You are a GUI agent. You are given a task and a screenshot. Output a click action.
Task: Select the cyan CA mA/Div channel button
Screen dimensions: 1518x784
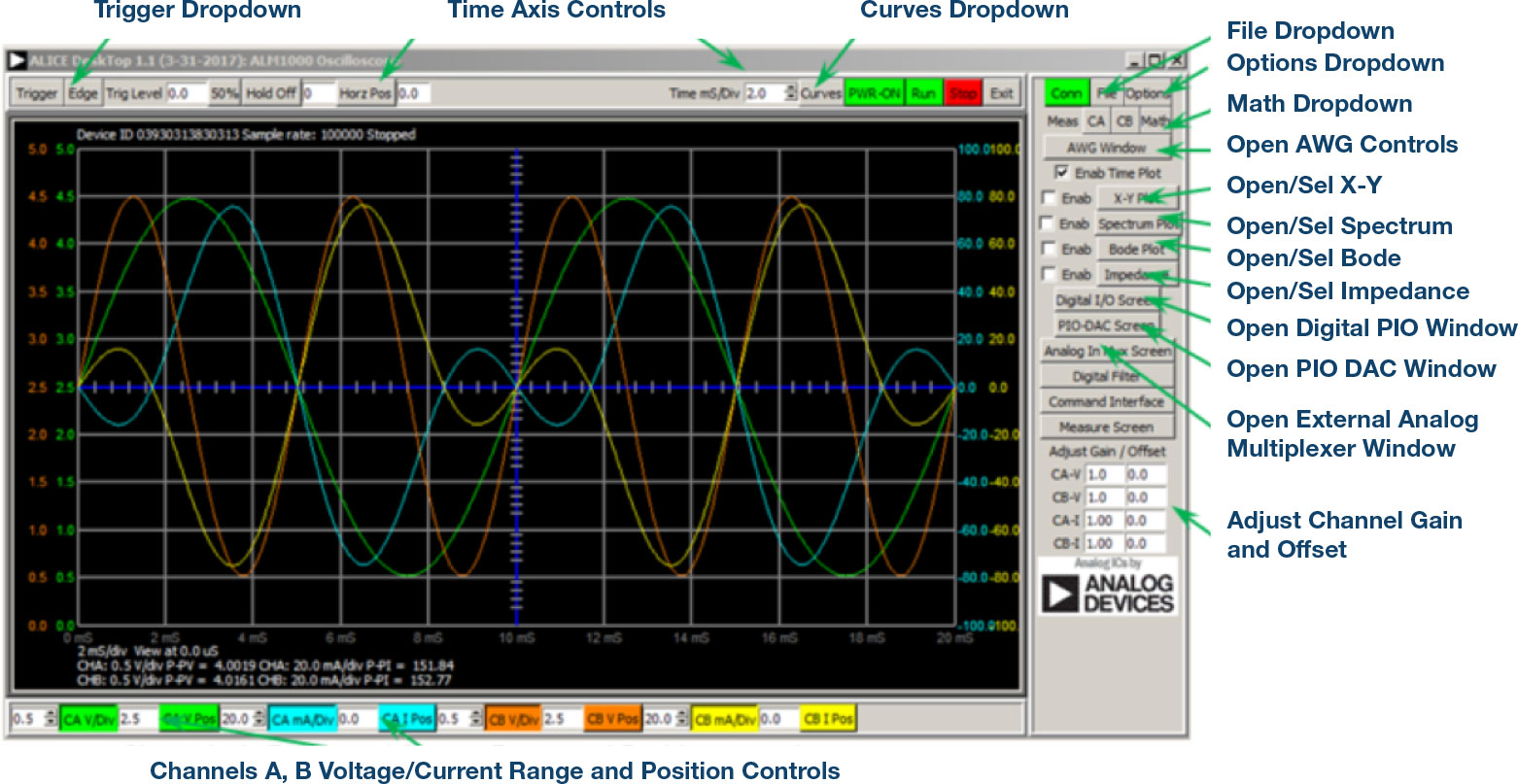300,718
